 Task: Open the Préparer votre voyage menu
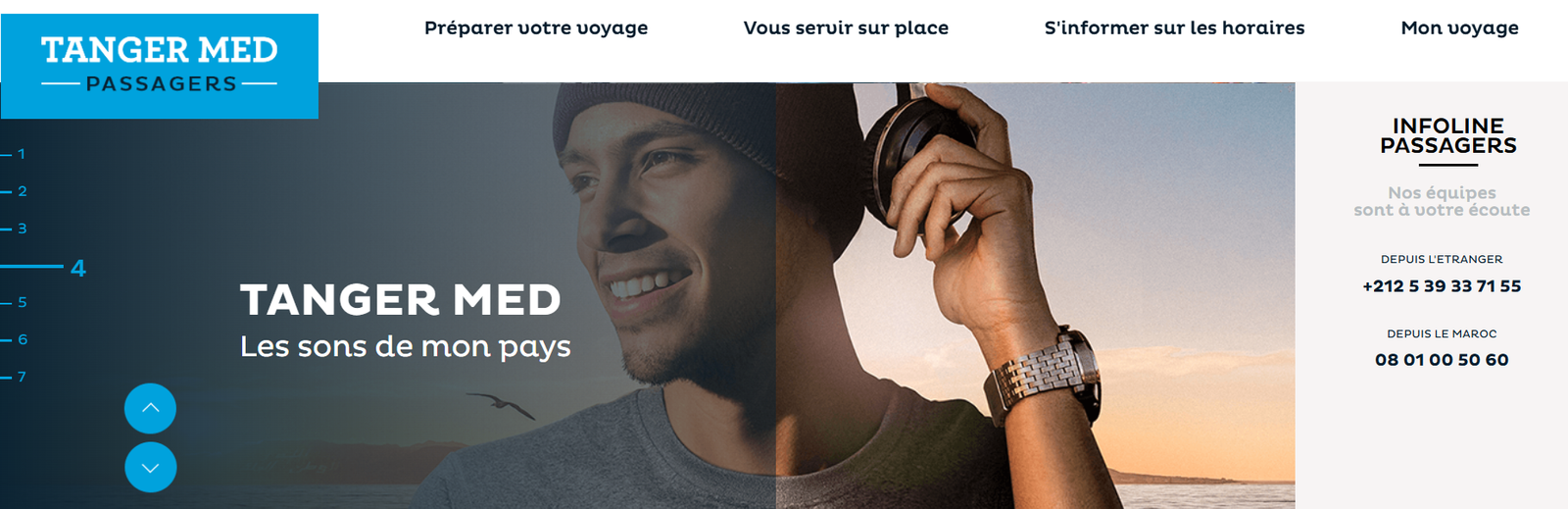[x=536, y=28]
